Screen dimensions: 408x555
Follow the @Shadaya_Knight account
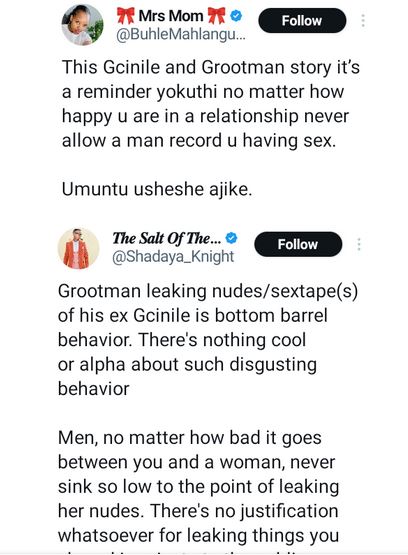pos(298,244)
